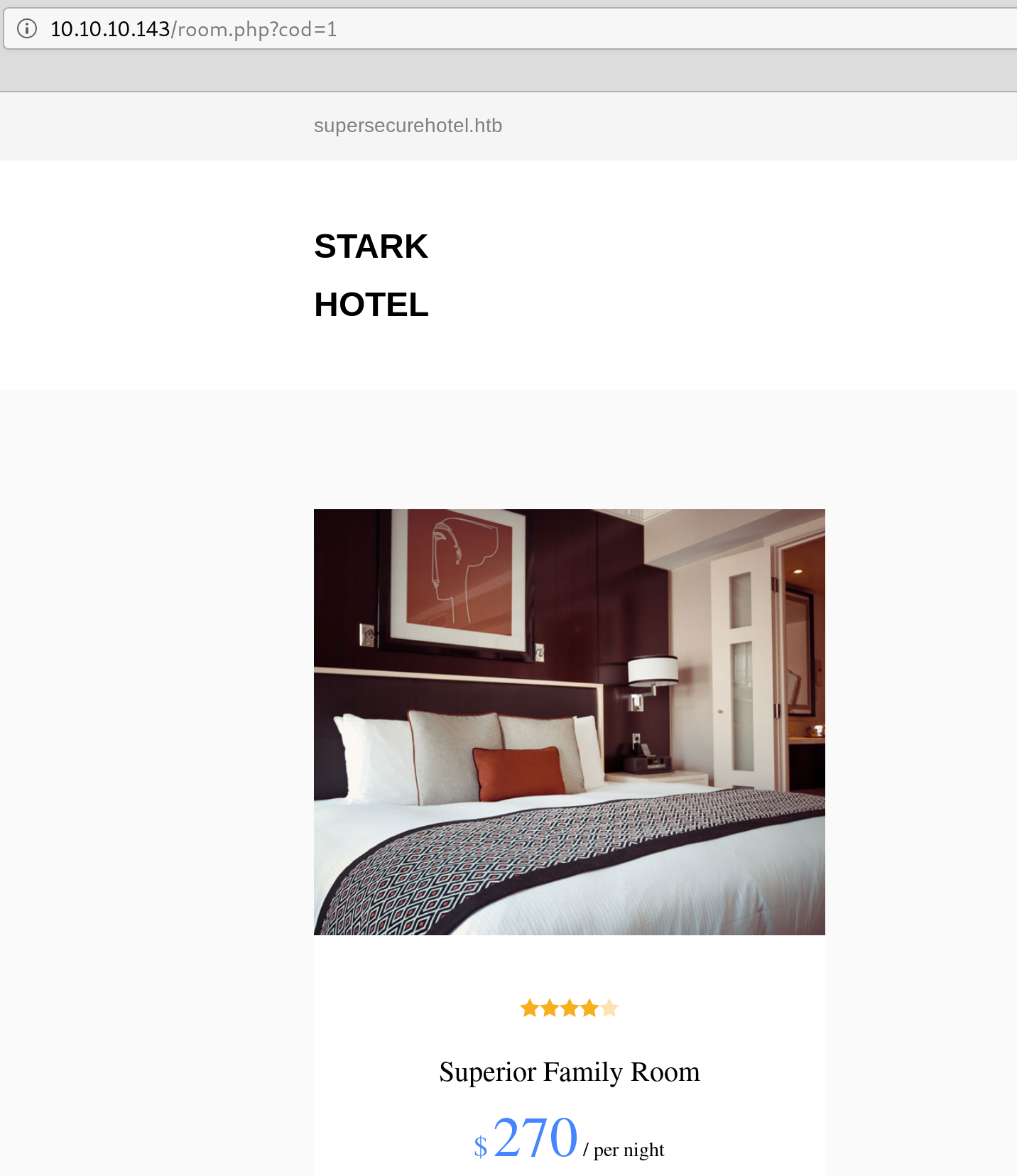Screen dimensions: 1017x1176
Task: Click the orange pillow in the photo
Action: (x=519, y=773)
